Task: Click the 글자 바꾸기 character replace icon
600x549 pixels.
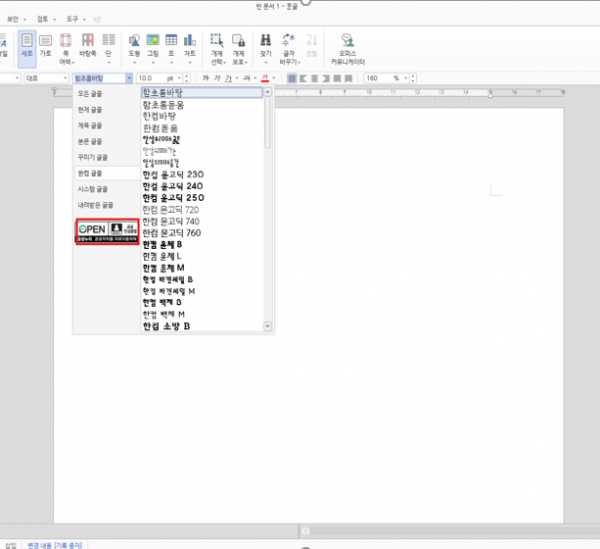Action: click(289, 49)
